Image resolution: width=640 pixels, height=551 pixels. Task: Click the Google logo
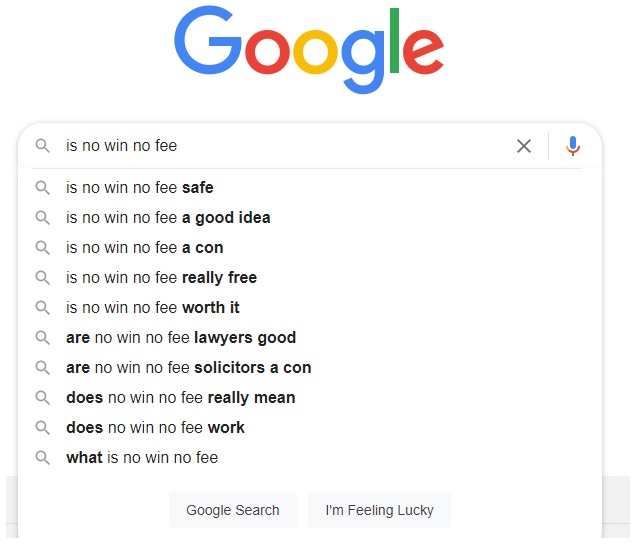309,48
